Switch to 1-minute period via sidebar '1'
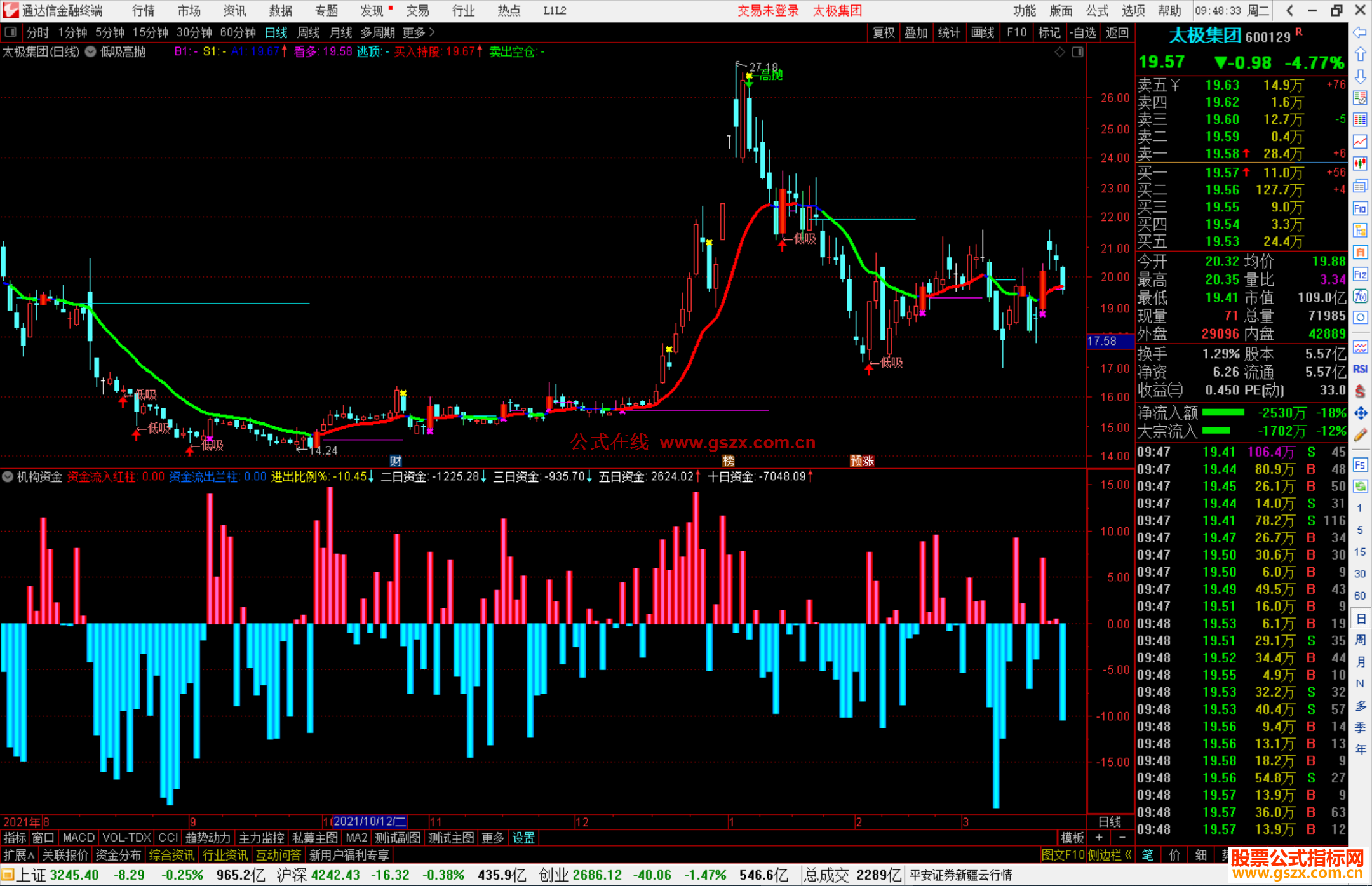The height and width of the screenshot is (886, 1372). (x=1360, y=508)
